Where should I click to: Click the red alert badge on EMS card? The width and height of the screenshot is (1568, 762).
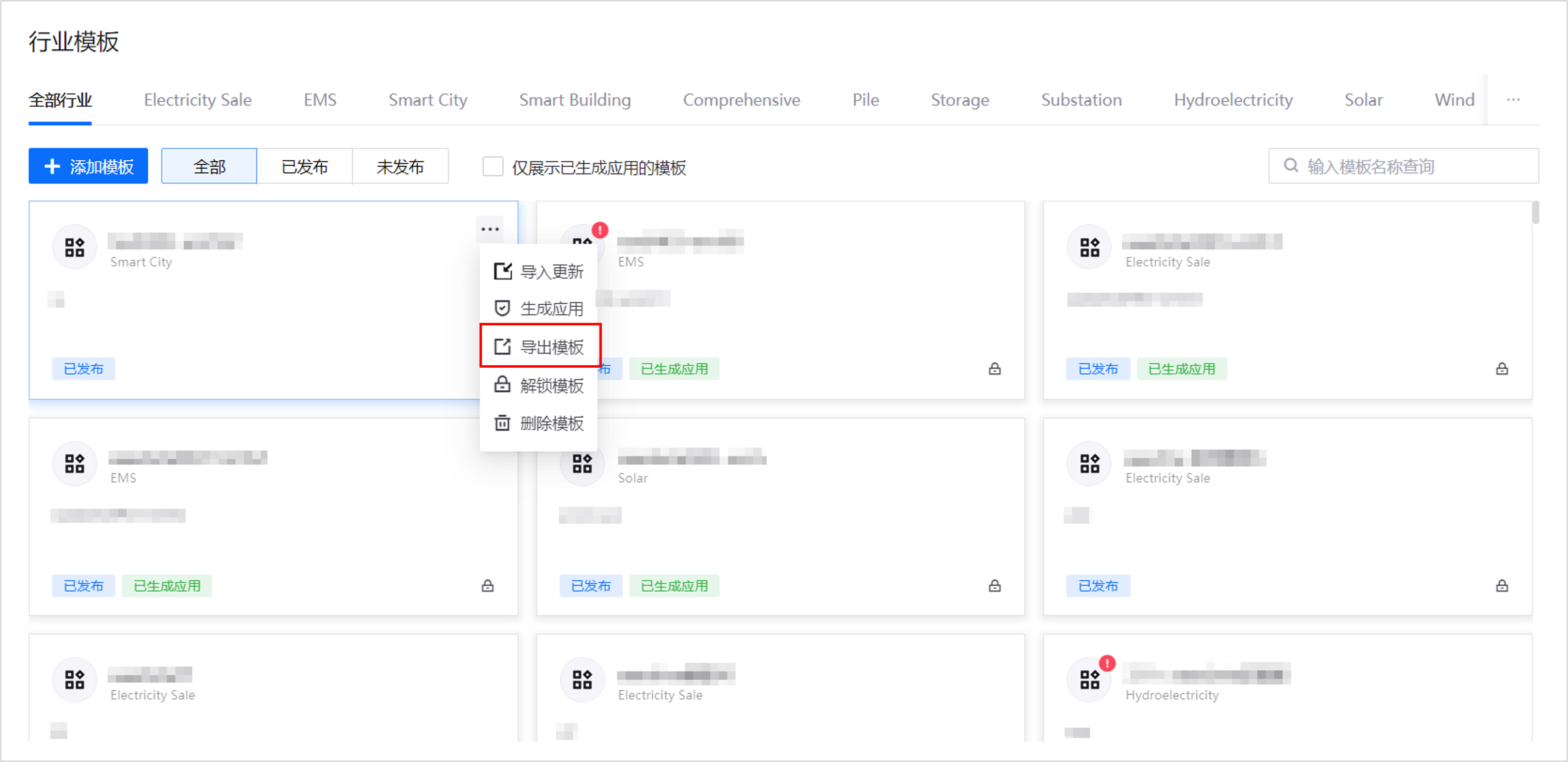pyautogui.click(x=600, y=230)
